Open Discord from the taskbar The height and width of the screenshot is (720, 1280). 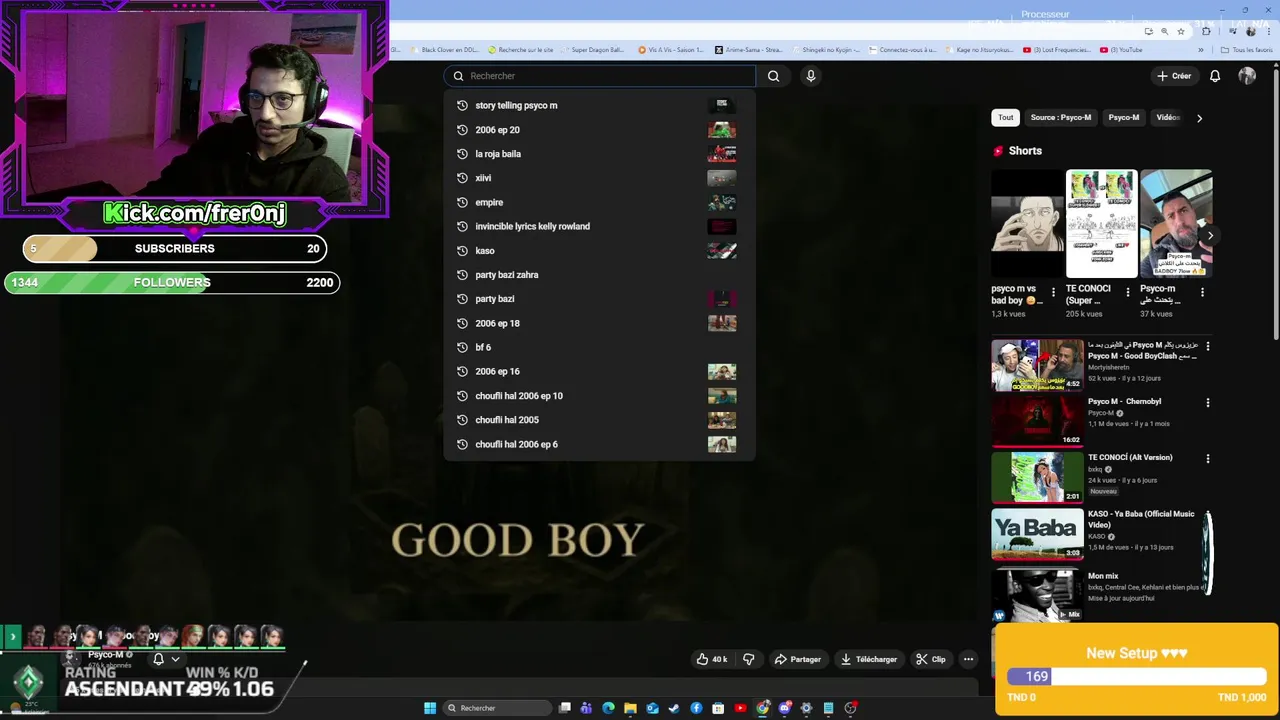click(785, 708)
